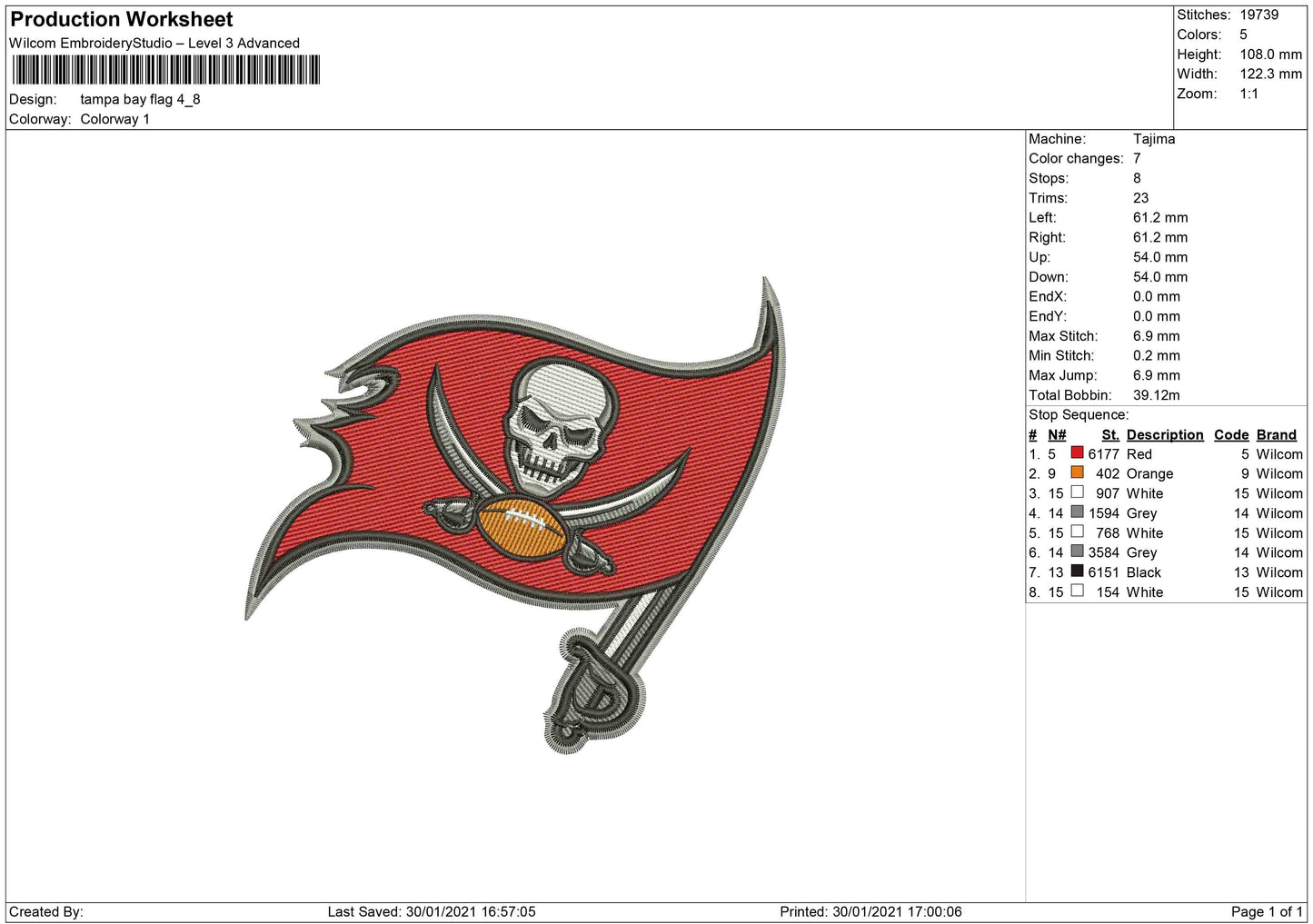The image size is (1313, 924).
Task: Click the 'Machine:' label
Action: click(x=1057, y=139)
